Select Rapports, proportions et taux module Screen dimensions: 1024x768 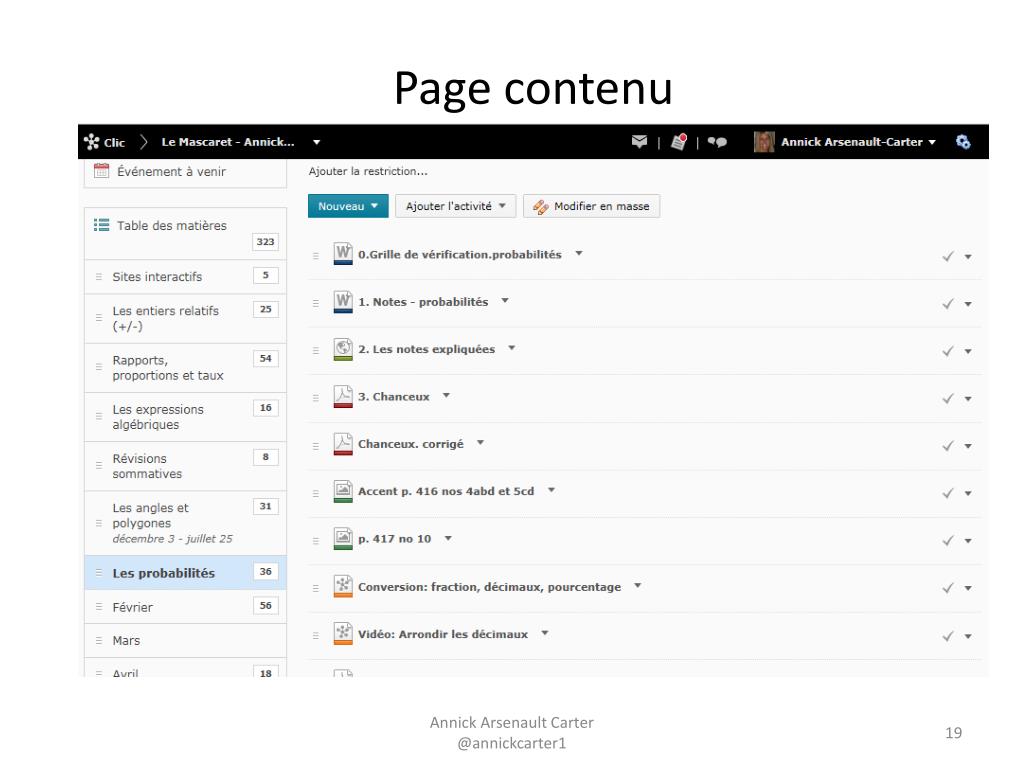point(185,368)
